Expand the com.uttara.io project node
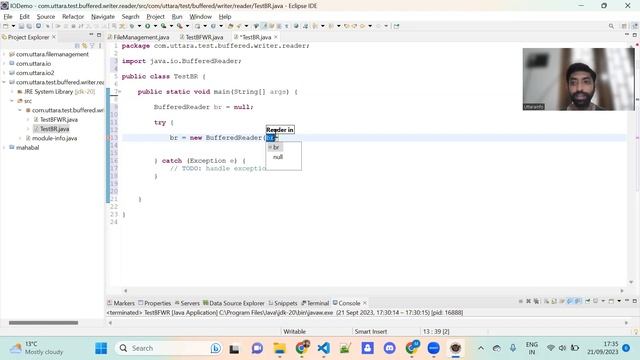The height and width of the screenshot is (360, 640). [4, 64]
